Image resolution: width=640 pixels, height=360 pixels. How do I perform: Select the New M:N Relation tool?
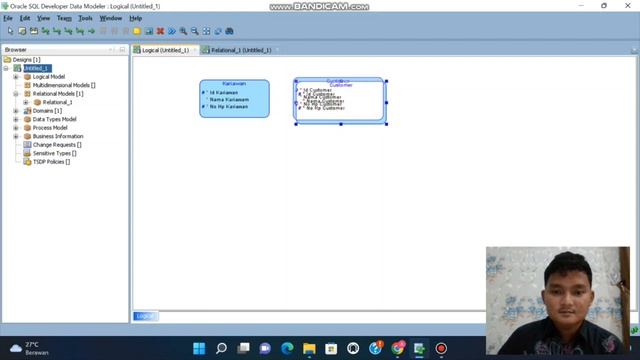click(x=45, y=31)
